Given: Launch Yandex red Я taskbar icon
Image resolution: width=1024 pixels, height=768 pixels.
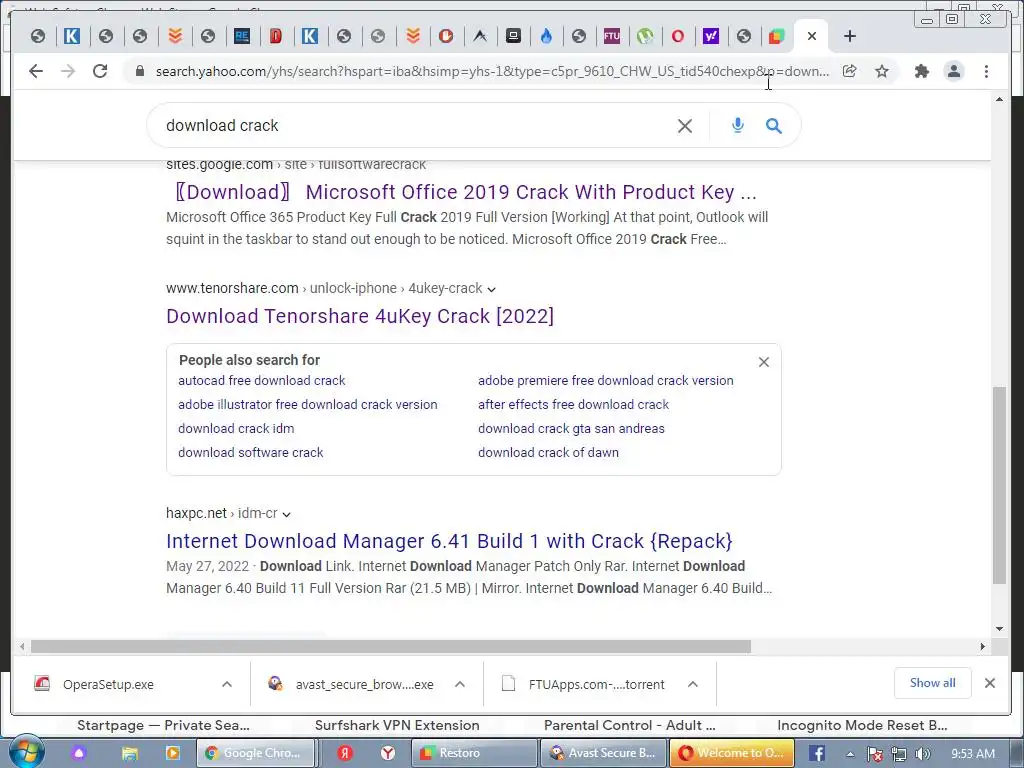Looking at the screenshot, I should [x=345, y=753].
